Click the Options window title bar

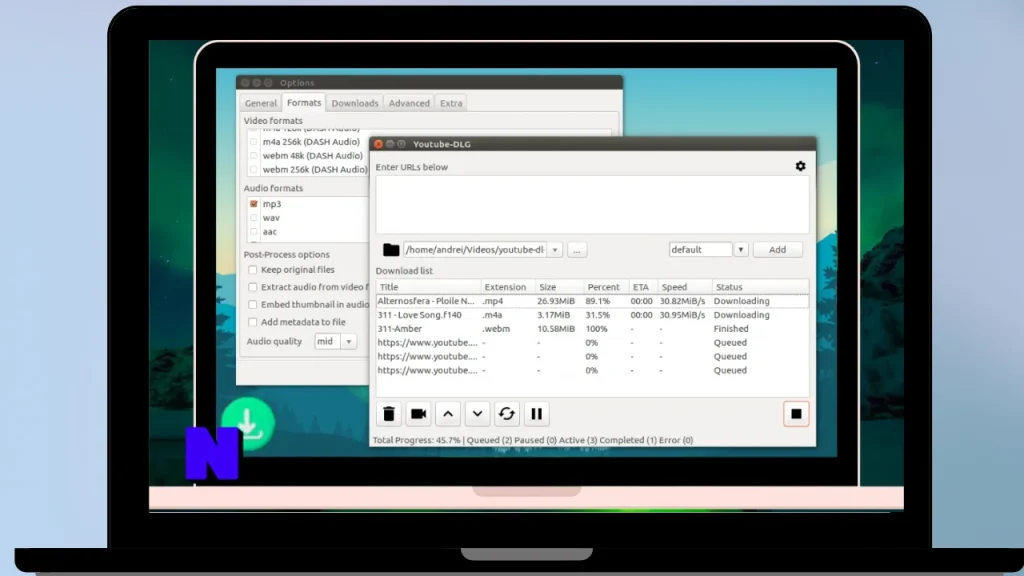click(429, 83)
